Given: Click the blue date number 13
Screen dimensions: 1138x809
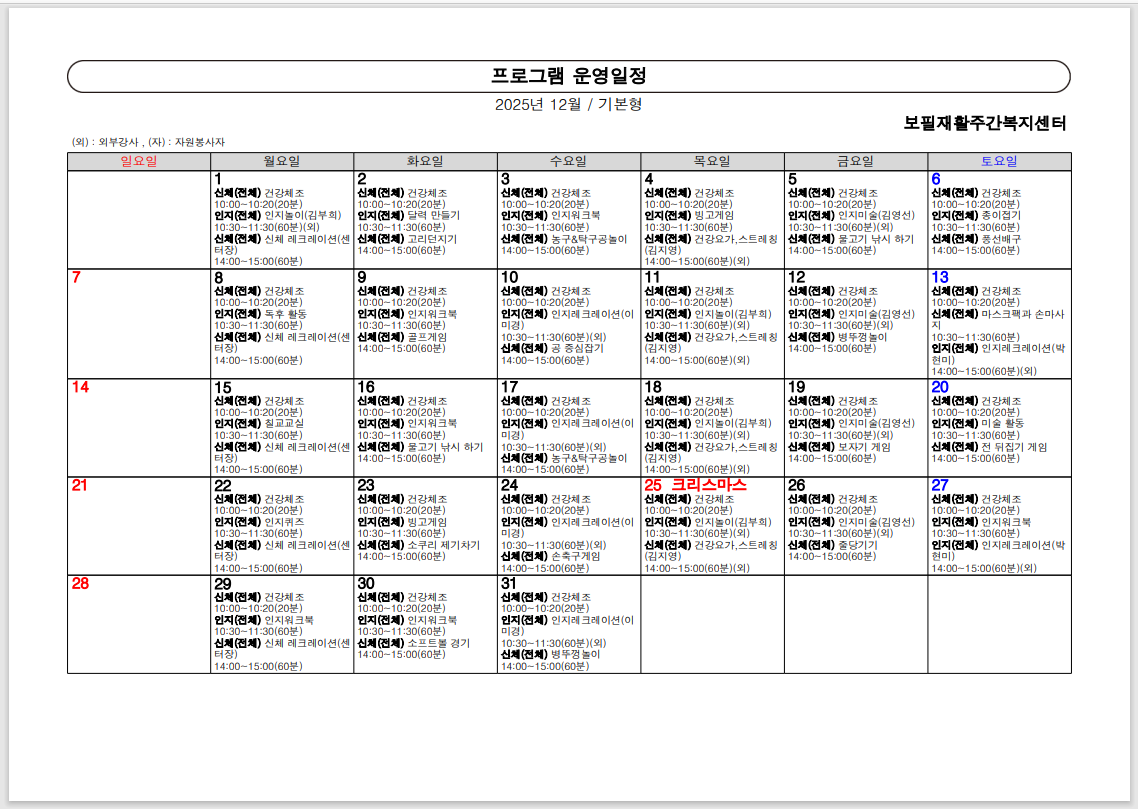Looking at the screenshot, I should click(940, 278).
